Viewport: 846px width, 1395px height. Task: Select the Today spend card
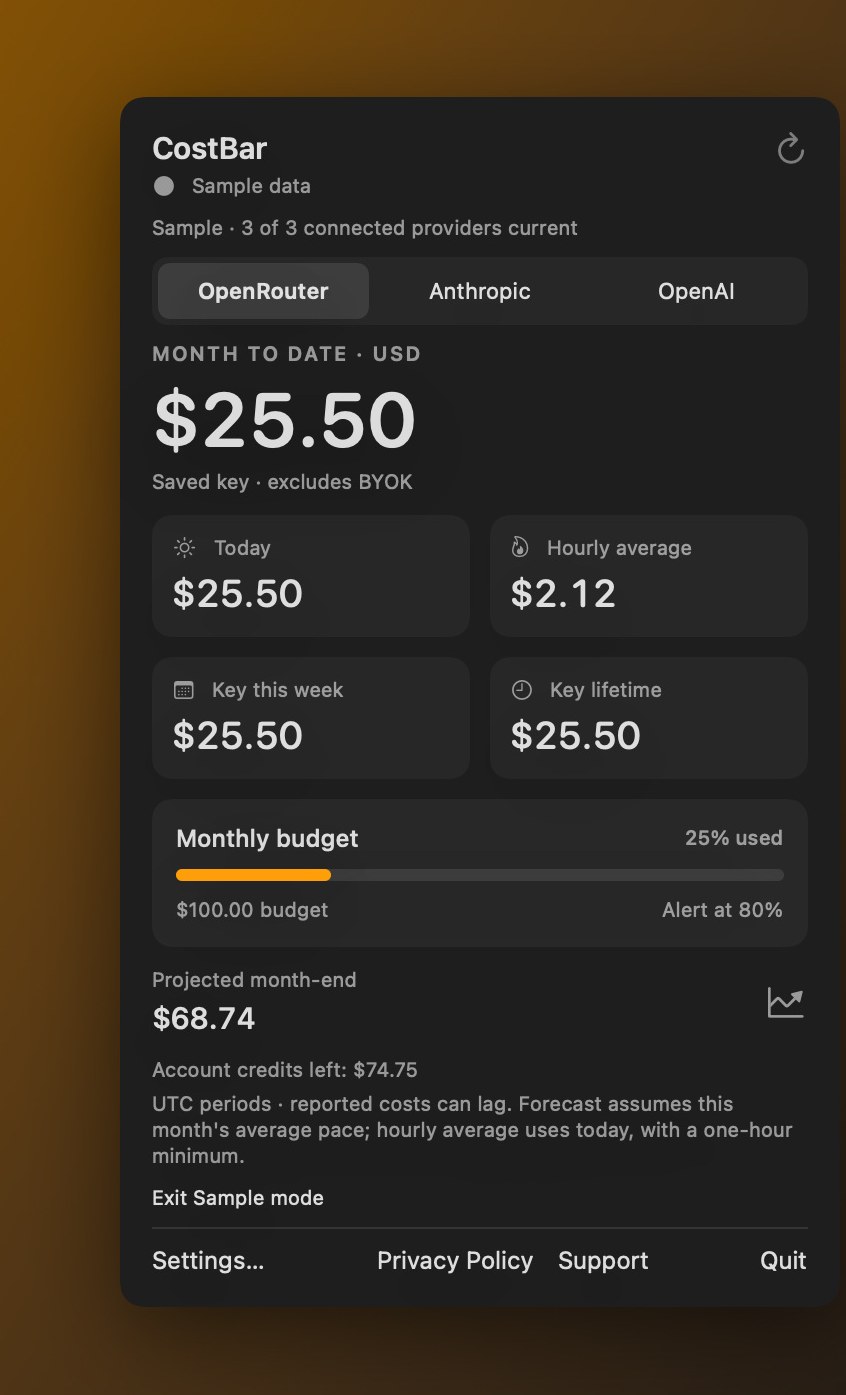311,576
